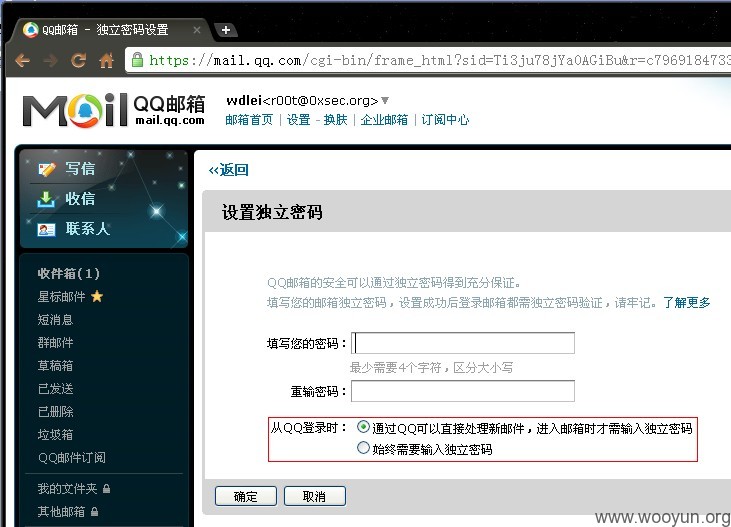Click the browser back arrow

pos(22,60)
